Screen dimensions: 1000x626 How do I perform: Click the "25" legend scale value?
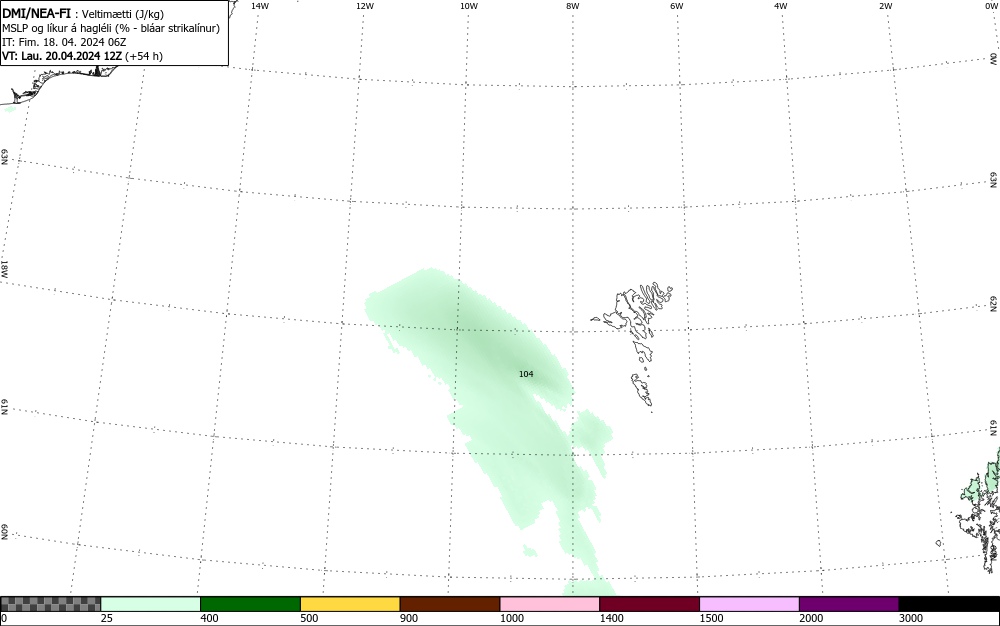(x=106, y=618)
